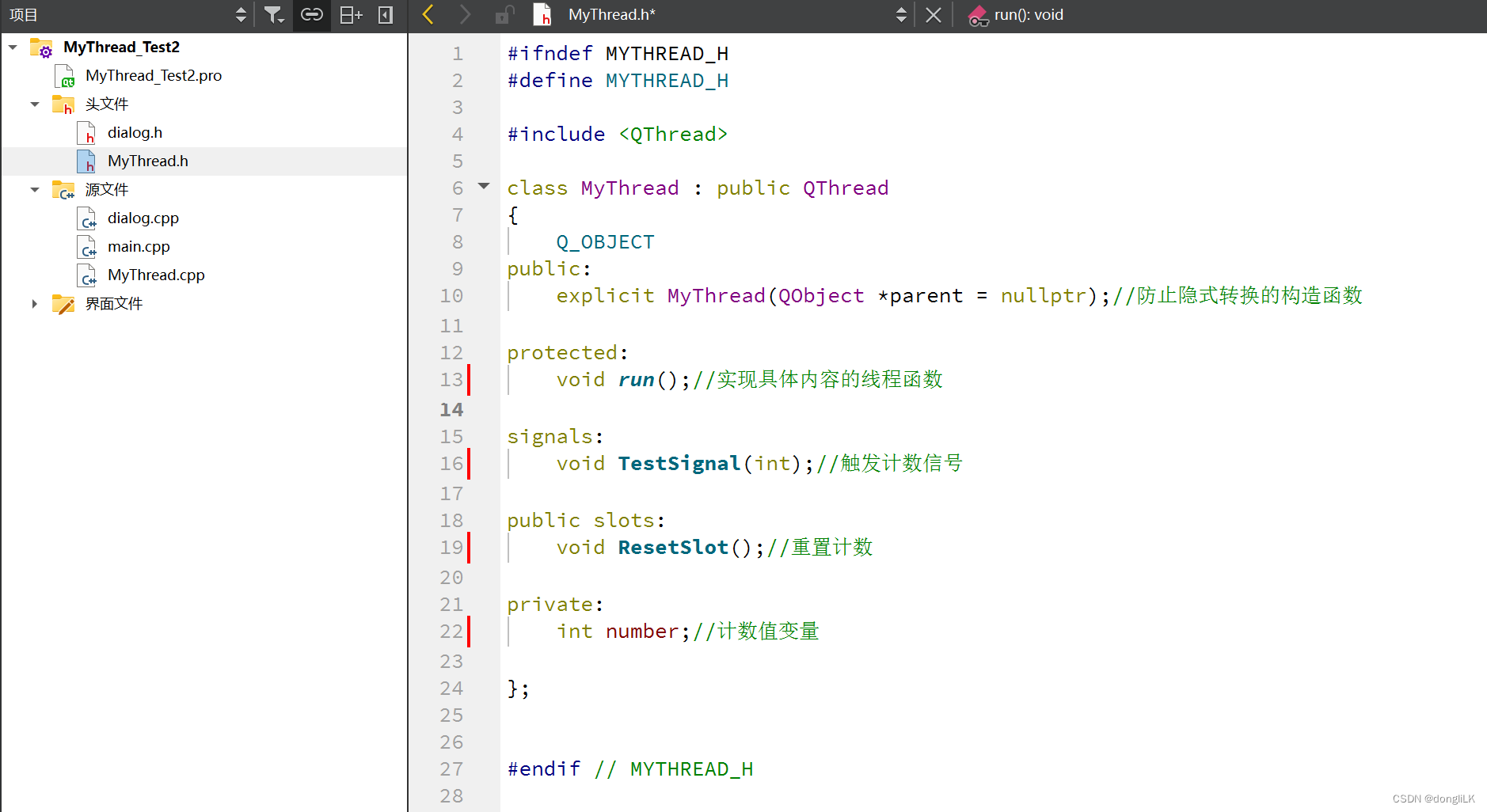Image resolution: width=1487 pixels, height=812 pixels.
Task: Click the dialog.cpp file icon
Action: pyautogui.click(x=86, y=218)
